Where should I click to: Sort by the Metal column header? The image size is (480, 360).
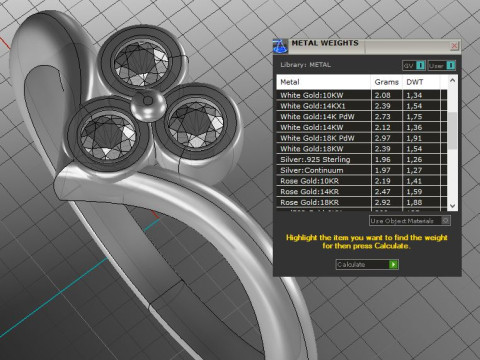click(x=323, y=82)
